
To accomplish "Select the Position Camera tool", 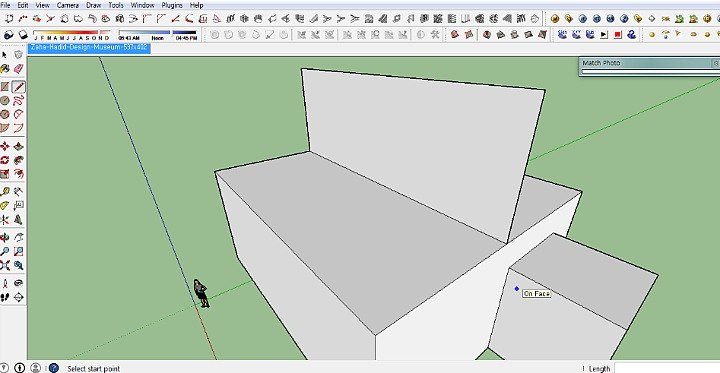I will (5, 283).
